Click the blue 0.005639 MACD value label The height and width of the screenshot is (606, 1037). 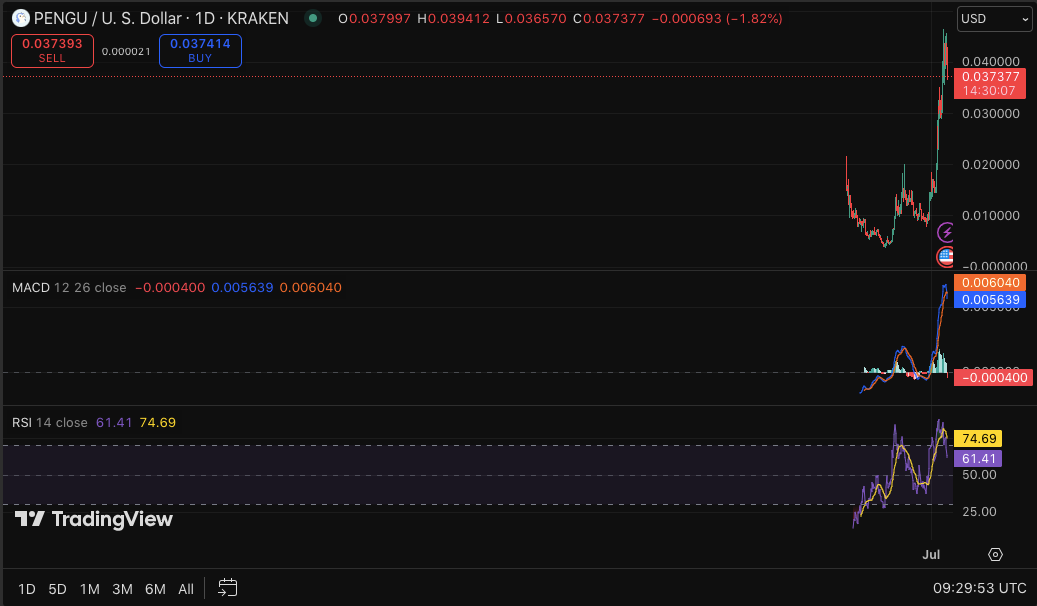click(990, 300)
